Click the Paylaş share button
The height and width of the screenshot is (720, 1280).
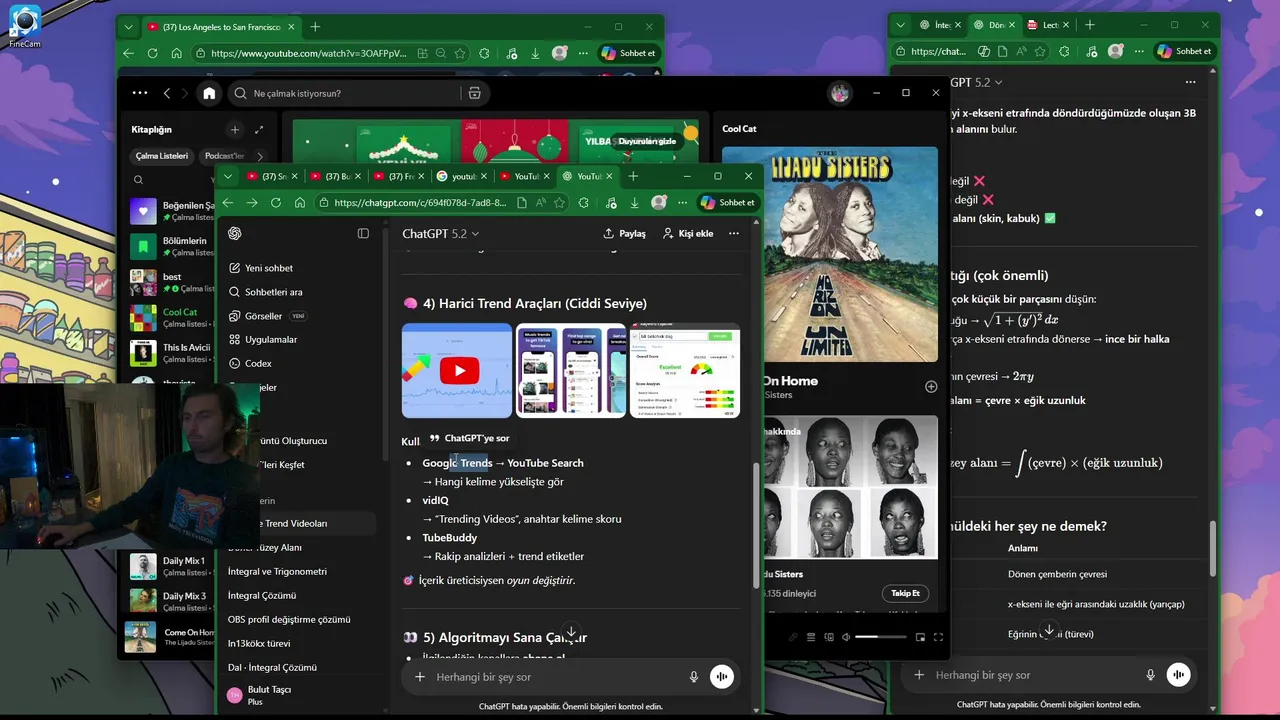(x=624, y=233)
